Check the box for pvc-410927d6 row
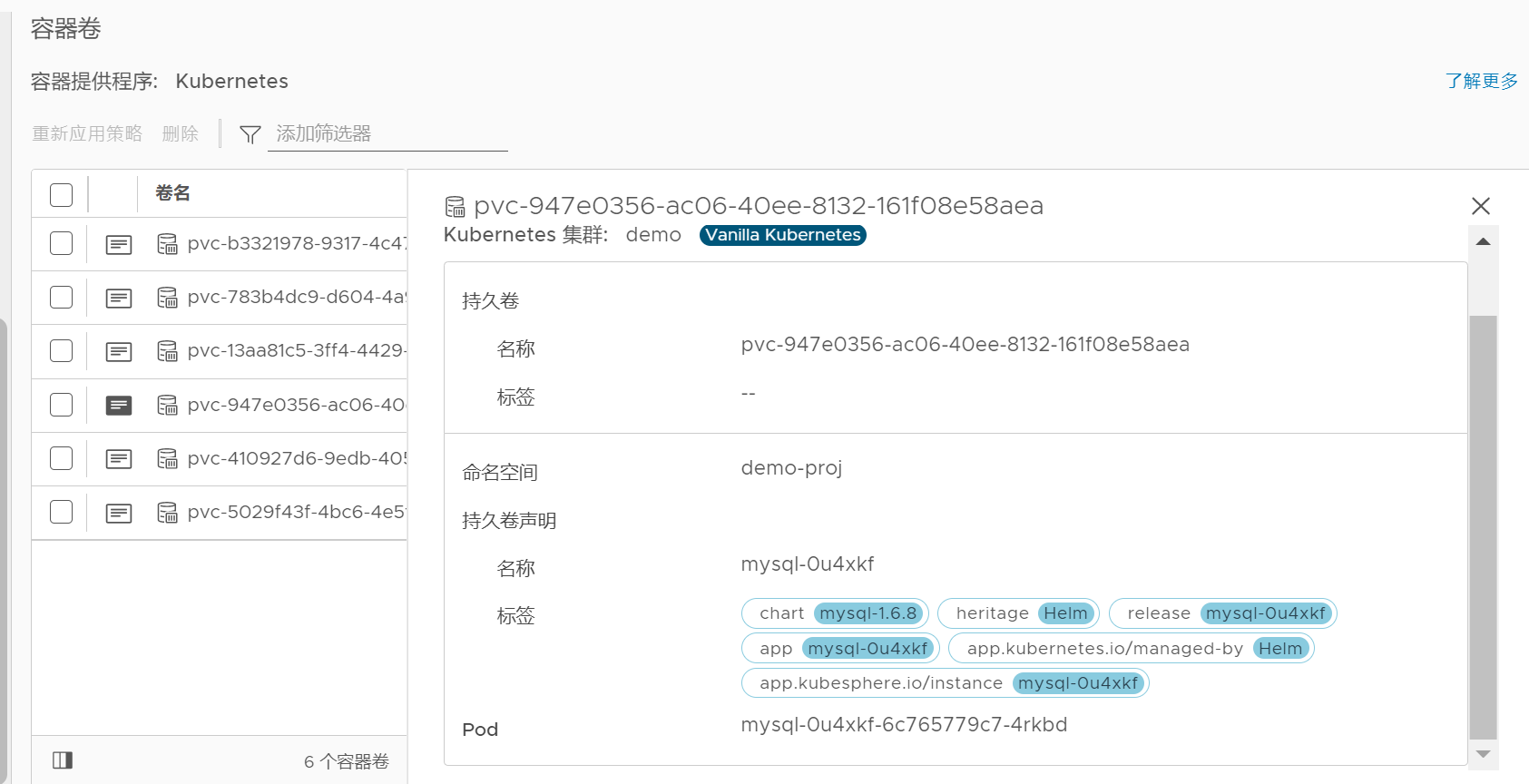1529x784 pixels. coord(62,457)
